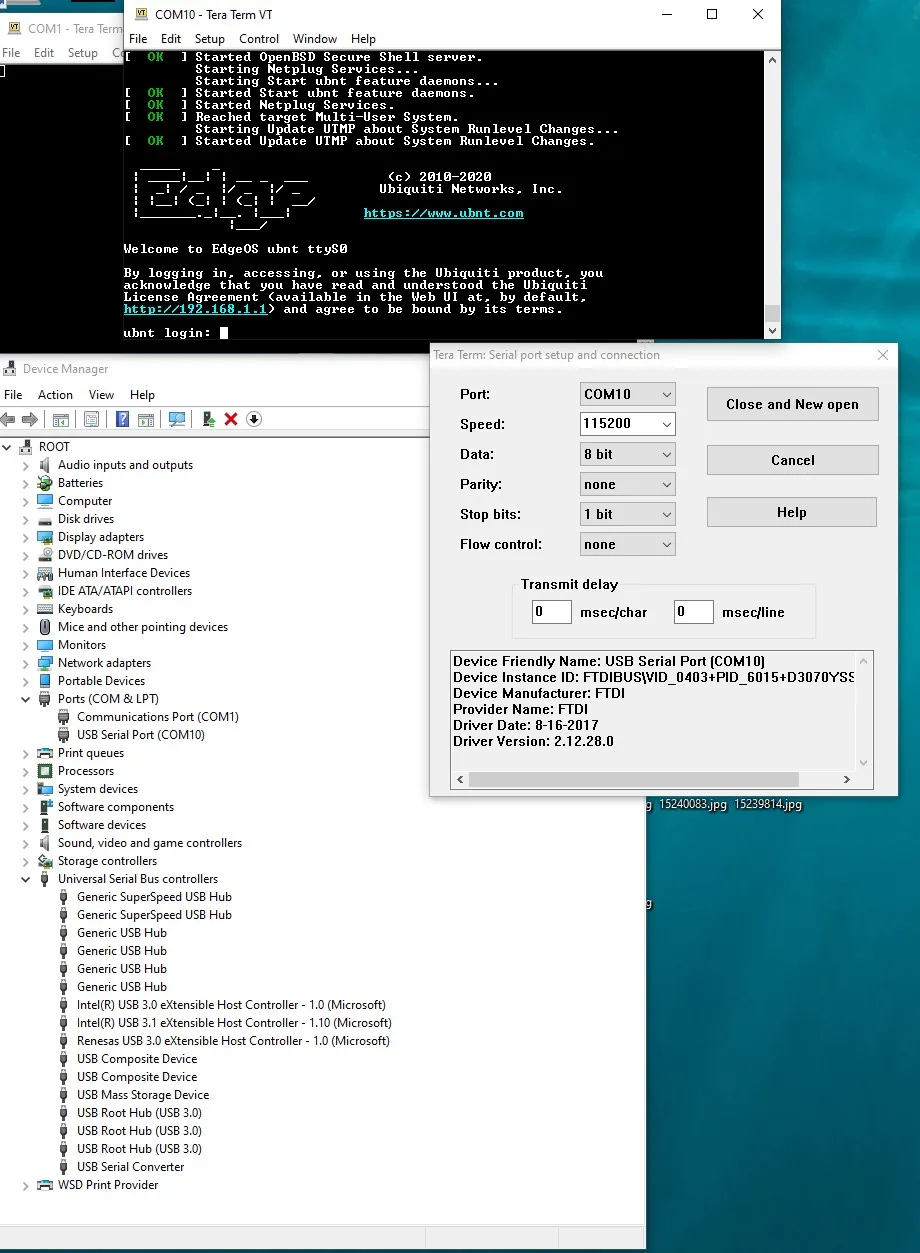The image size is (920, 1253).
Task: Open the Port COM10 dropdown
Action: click(628, 394)
